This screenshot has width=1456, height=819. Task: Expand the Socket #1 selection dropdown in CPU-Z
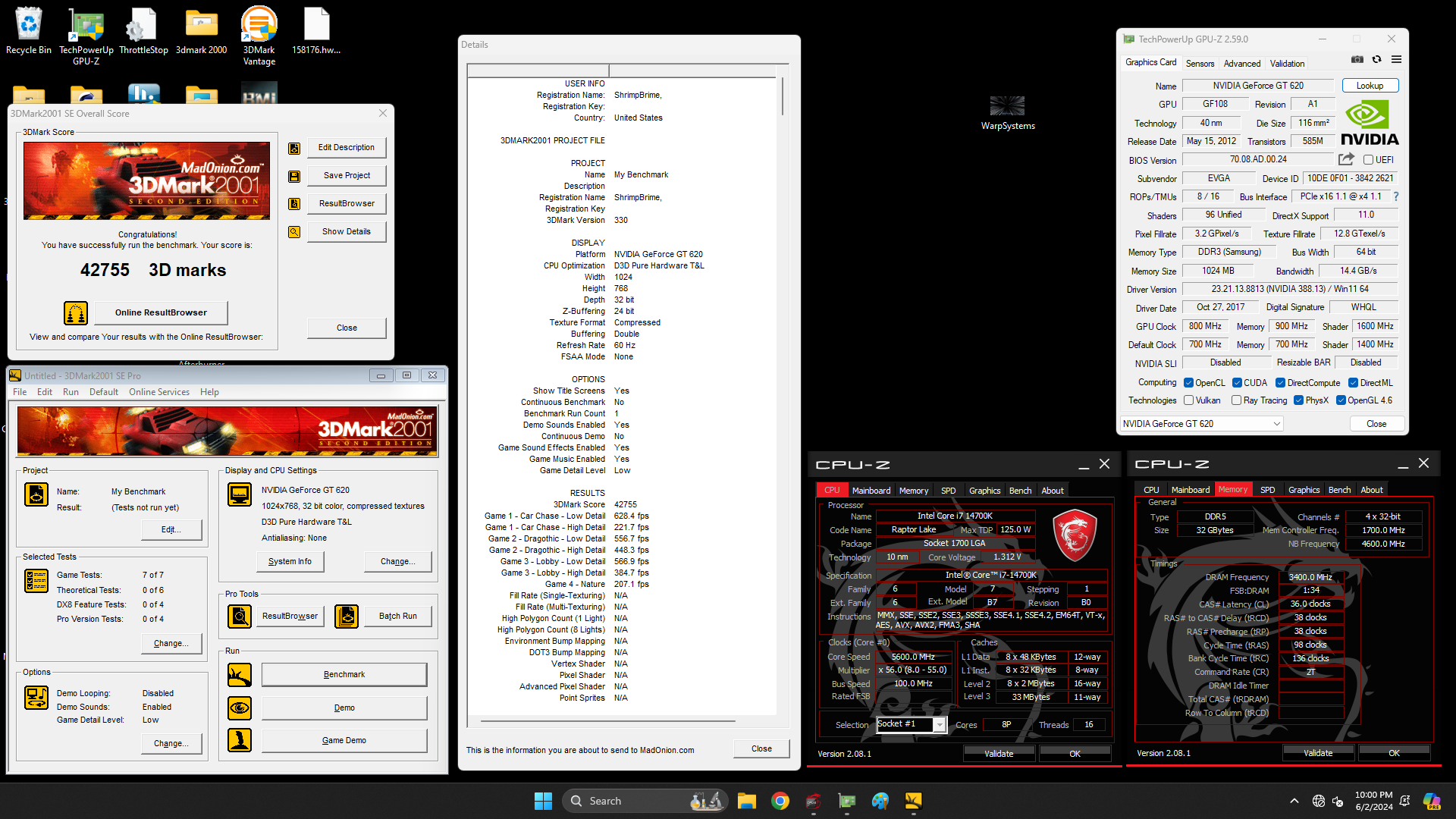940,725
